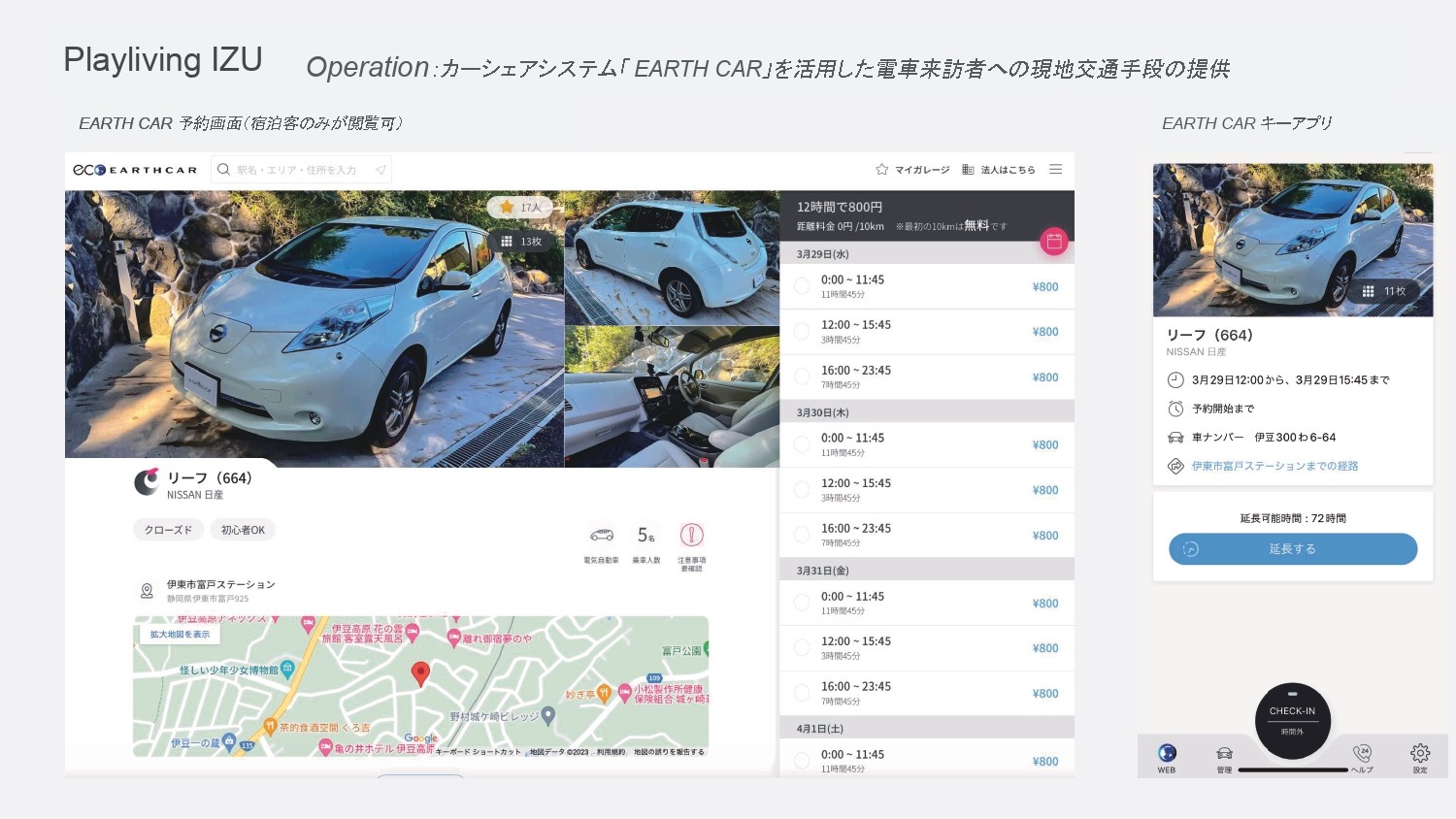Select 3月31日 0:00~11:45 slot radio

(802, 603)
